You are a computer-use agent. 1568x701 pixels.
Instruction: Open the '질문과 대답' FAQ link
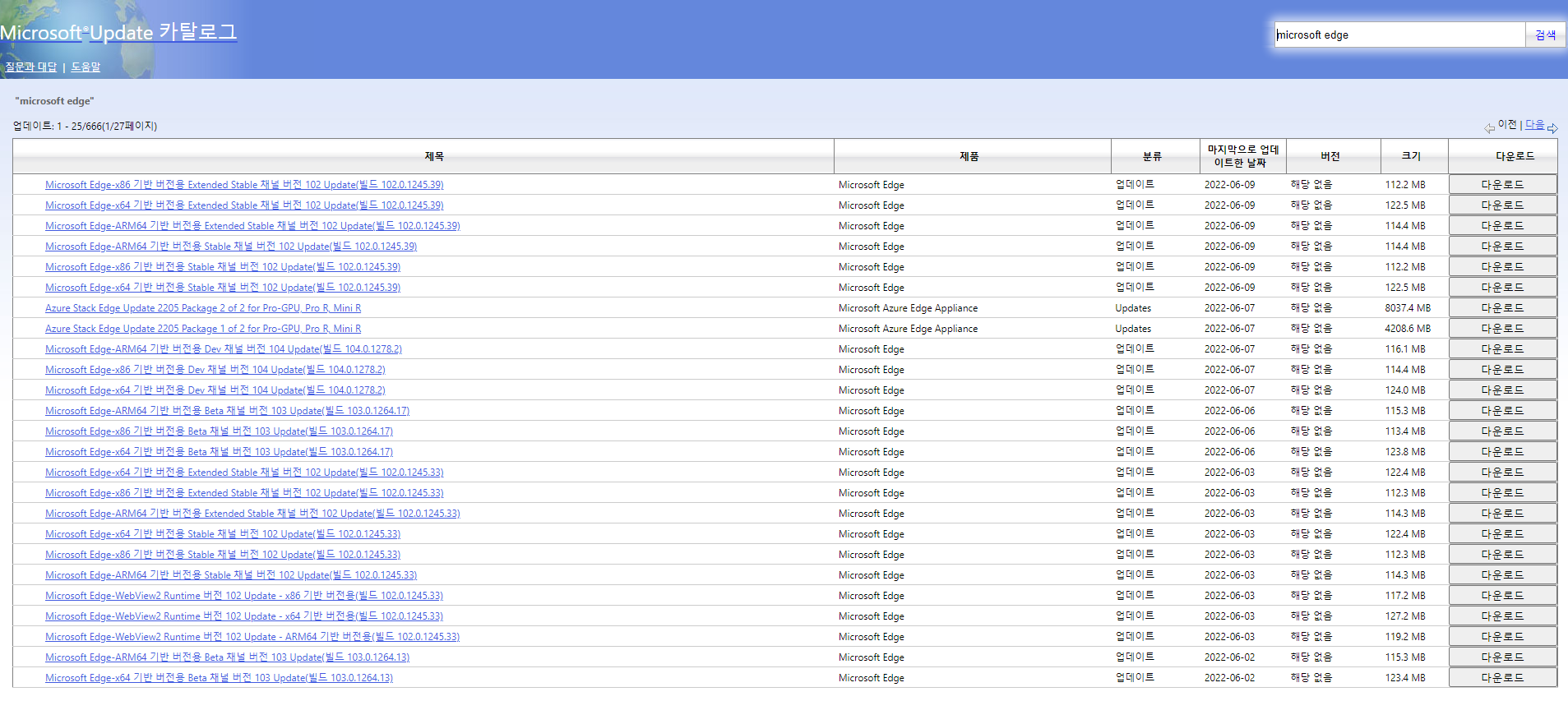click(x=31, y=67)
